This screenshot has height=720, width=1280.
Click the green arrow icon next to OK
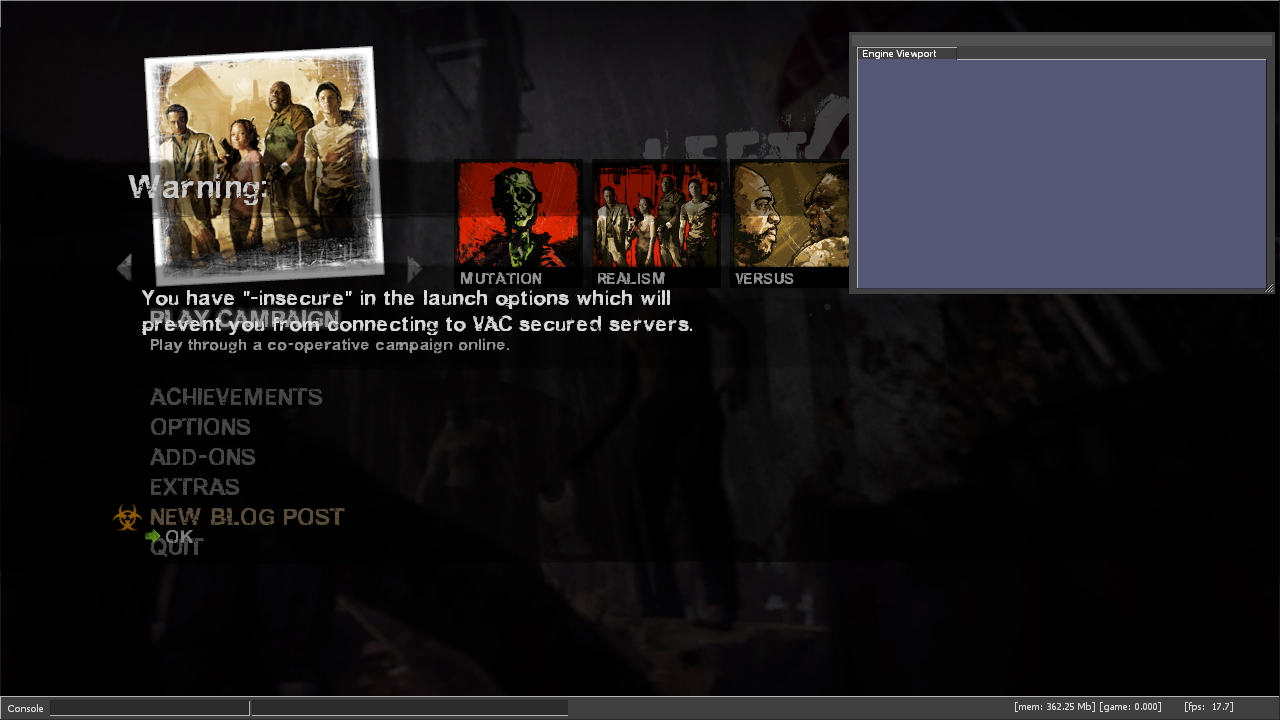[x=153, y=537]
